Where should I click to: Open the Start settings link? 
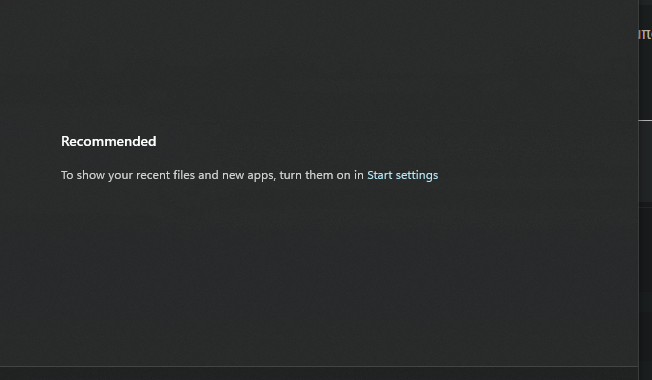coord(402,175)
